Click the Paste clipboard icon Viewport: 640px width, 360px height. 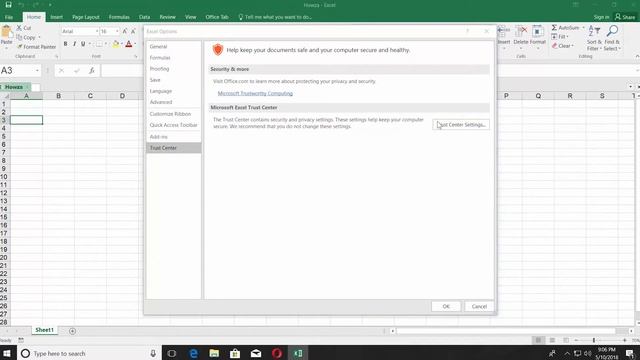click(x=6, y=32)
